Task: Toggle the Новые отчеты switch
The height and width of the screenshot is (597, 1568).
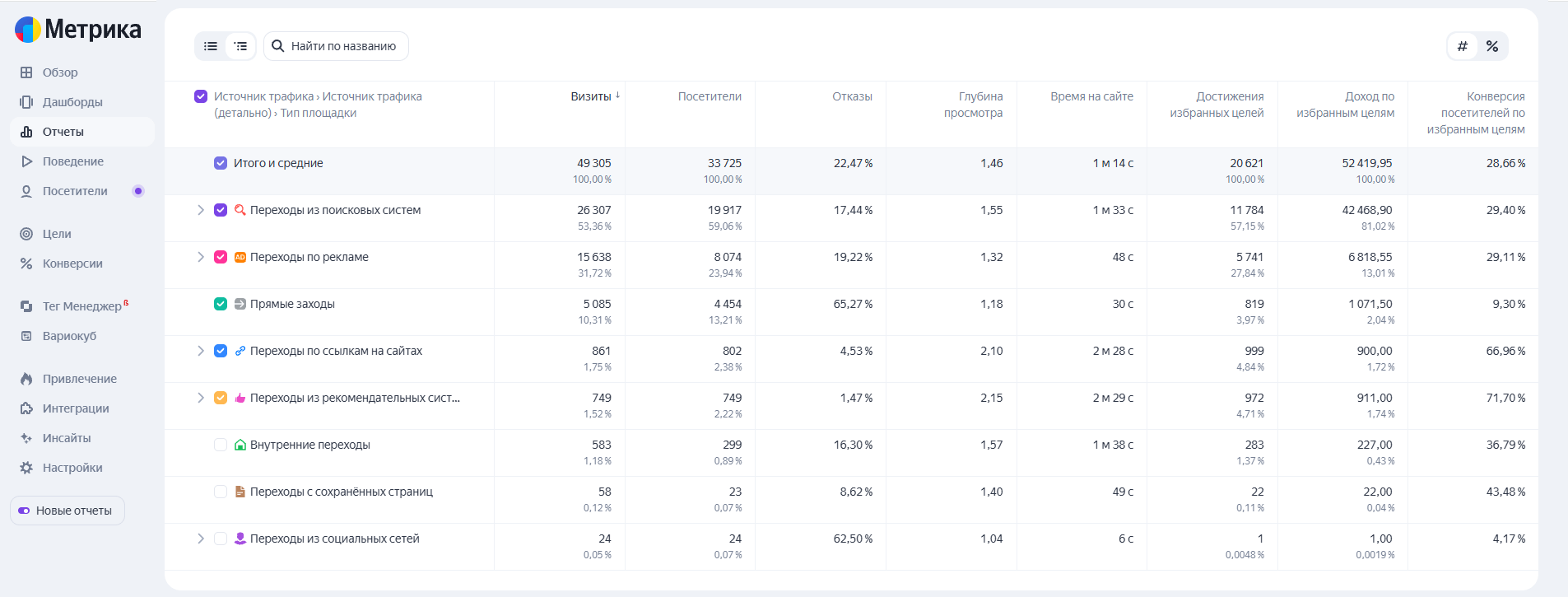Action: pyautogui.click(x=25, y=511)
